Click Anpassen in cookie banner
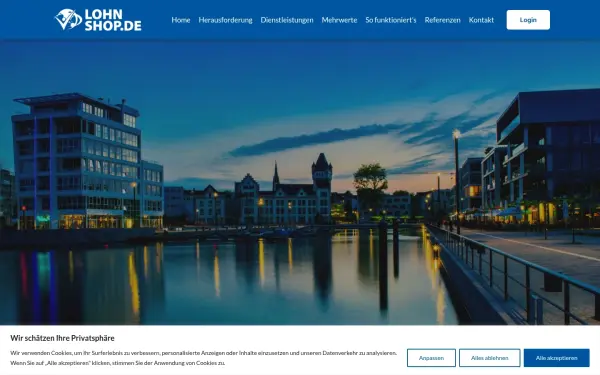Screen dimensions: 600x375 click(431, 358)
